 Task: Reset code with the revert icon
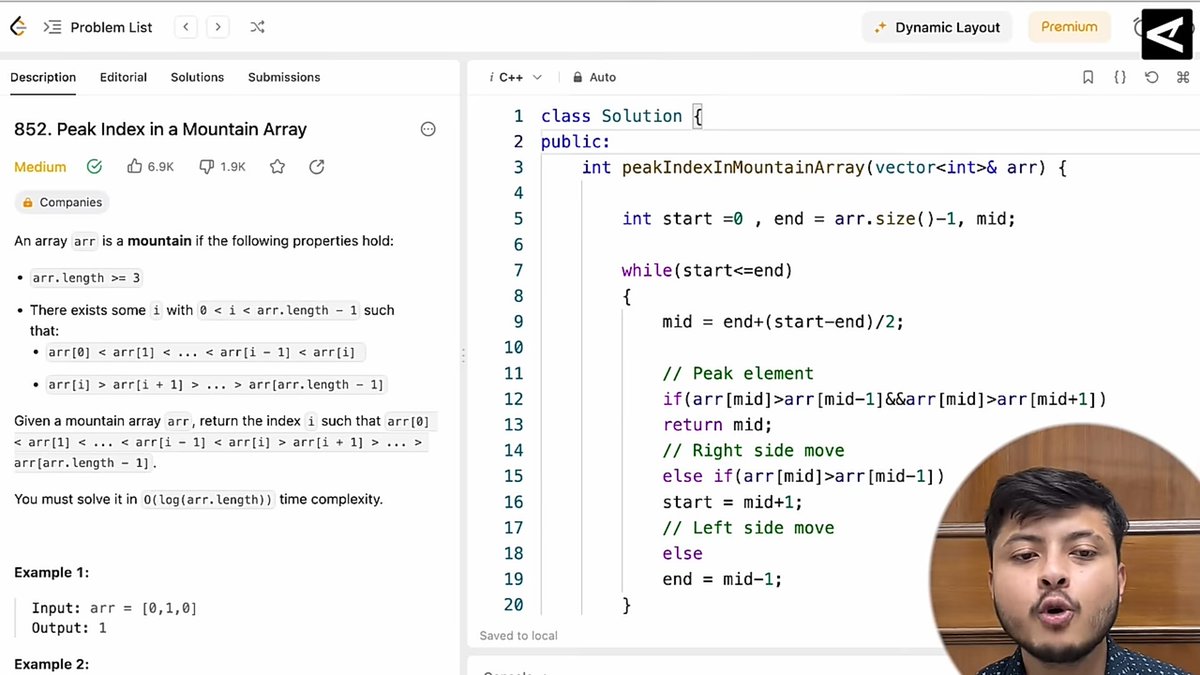(x=1152, y=77)
